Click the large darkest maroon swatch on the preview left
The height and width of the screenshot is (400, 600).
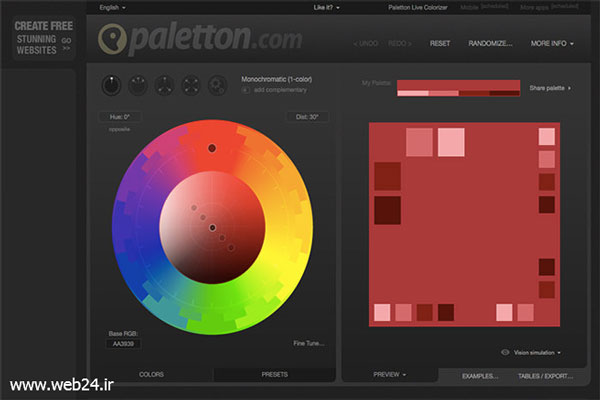click(x=387, y=210)
